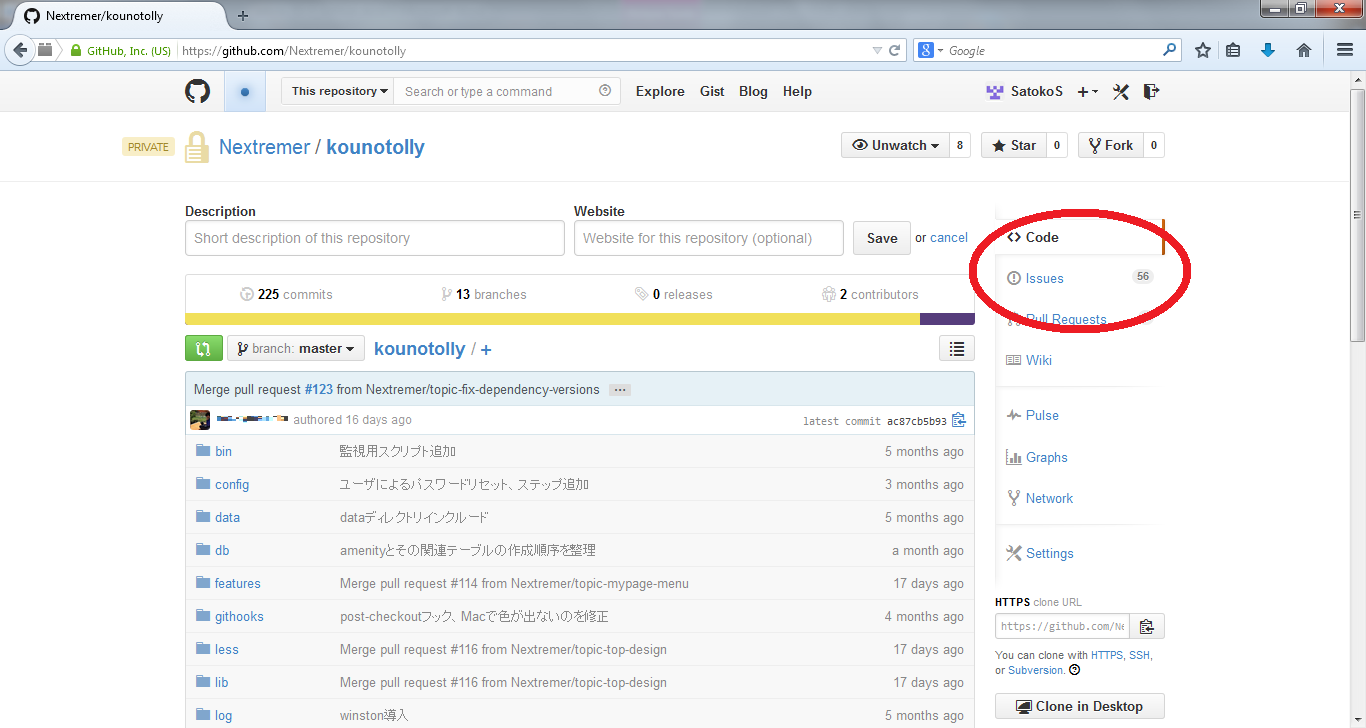Open pull request #123 link
The height and width of the screenshot is (728, 1366).
coord(319,390)
